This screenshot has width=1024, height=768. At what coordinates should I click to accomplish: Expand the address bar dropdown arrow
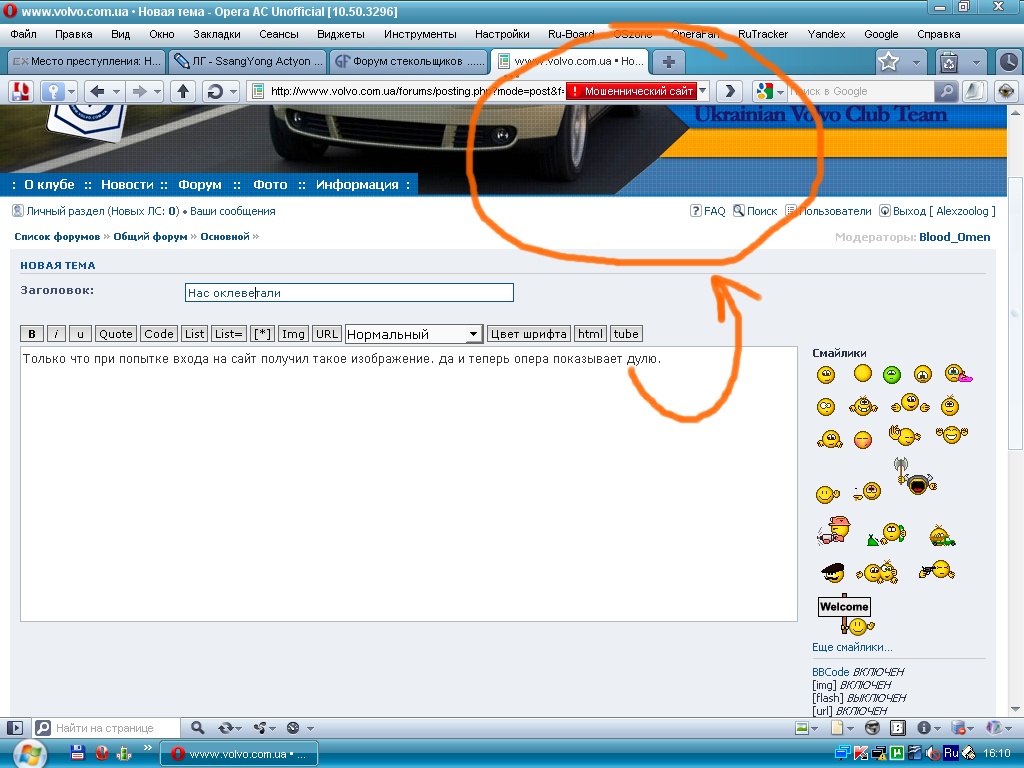pos(703,91)
